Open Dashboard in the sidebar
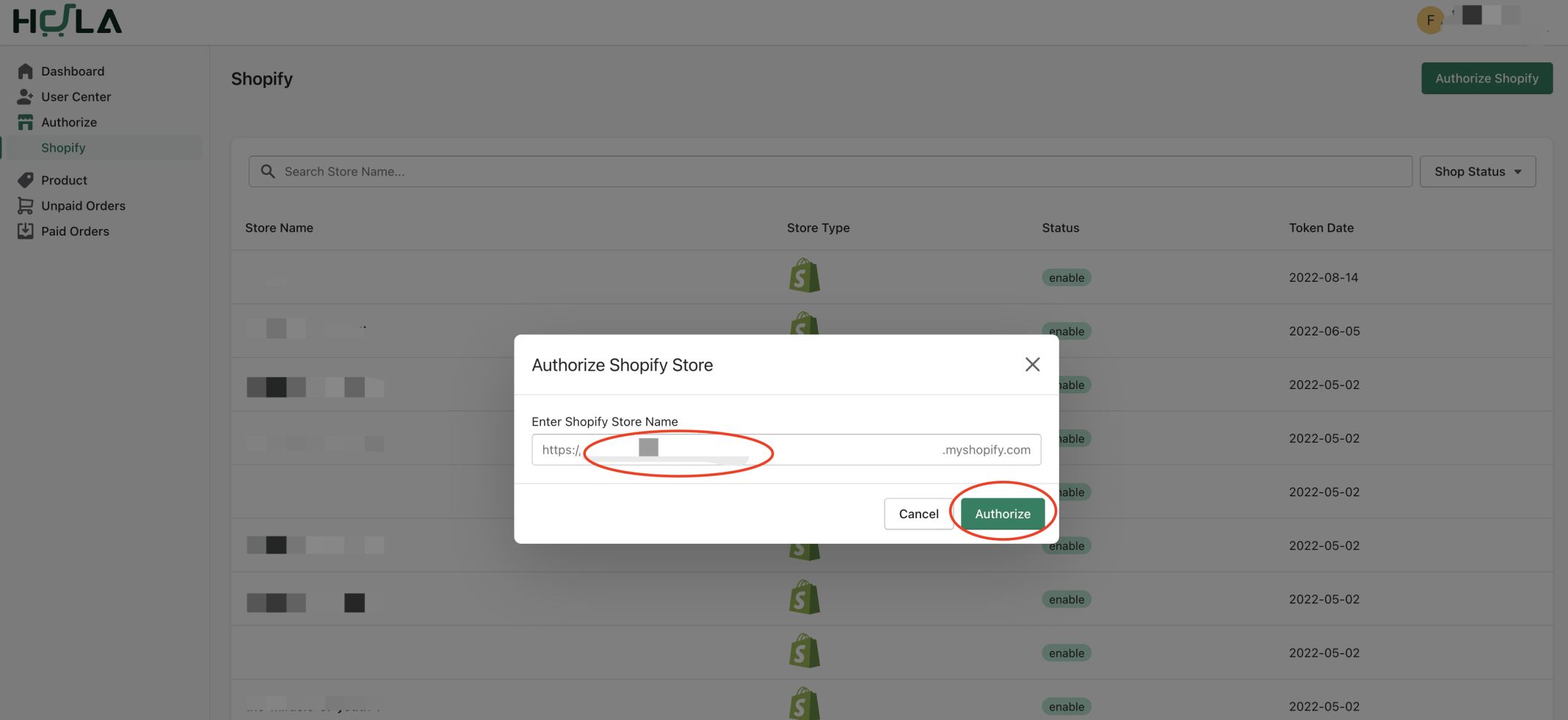The image size is (1568, 720). [x=73, y=71]
